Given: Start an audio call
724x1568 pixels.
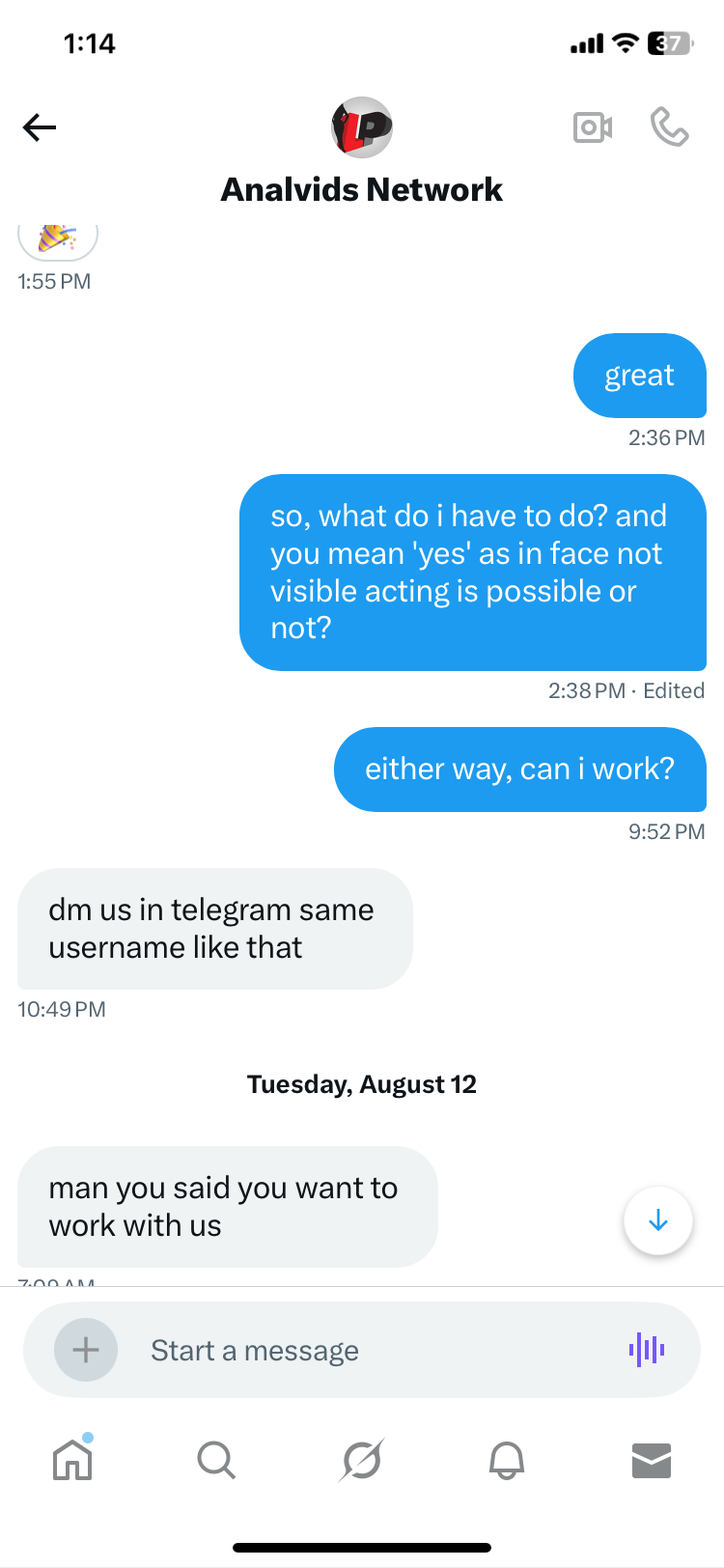Looking at the screenshot, I should [x=669, y=127].
